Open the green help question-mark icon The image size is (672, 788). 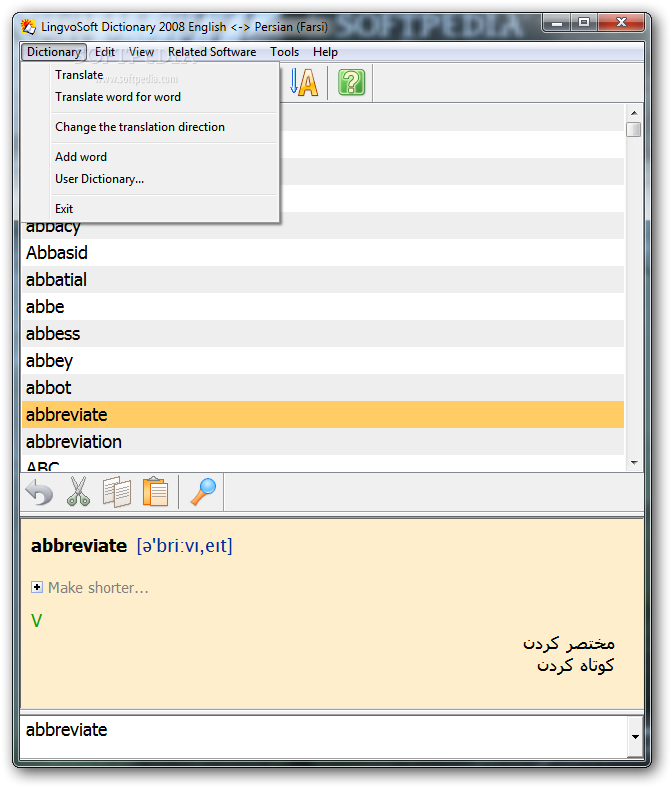tap(351, 82)
